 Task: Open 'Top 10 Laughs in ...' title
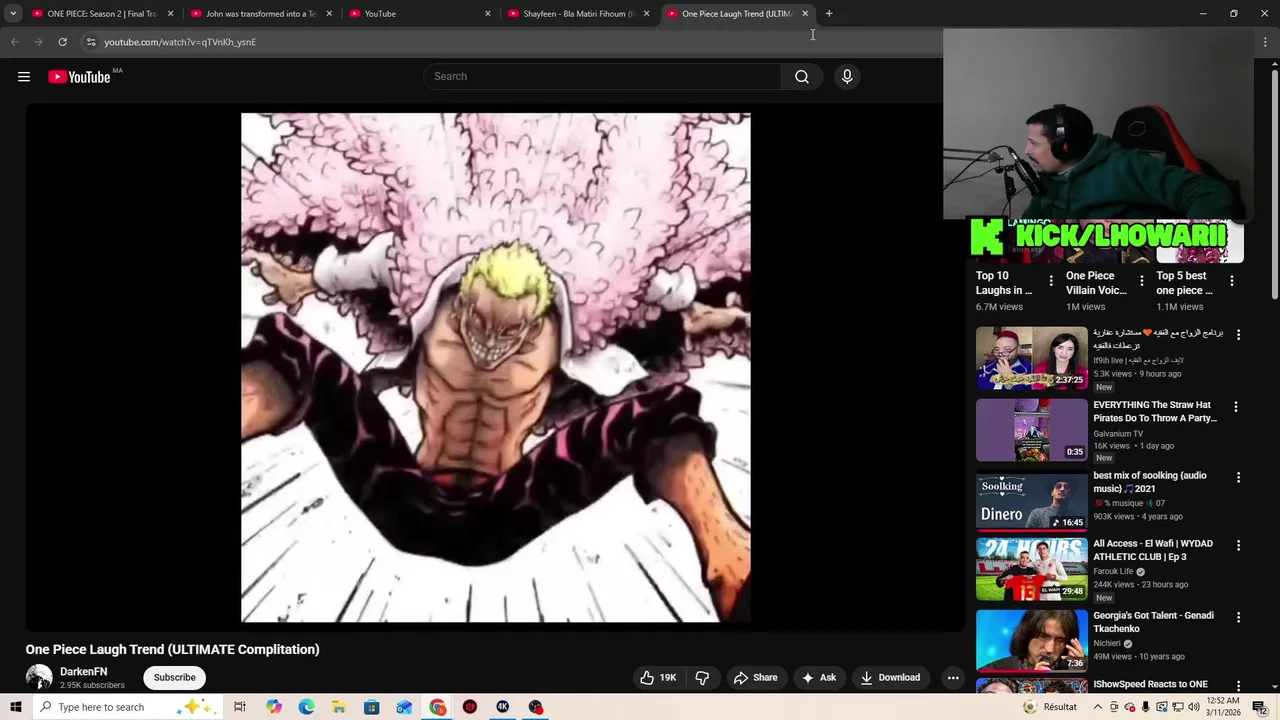tap(1004, 283)
